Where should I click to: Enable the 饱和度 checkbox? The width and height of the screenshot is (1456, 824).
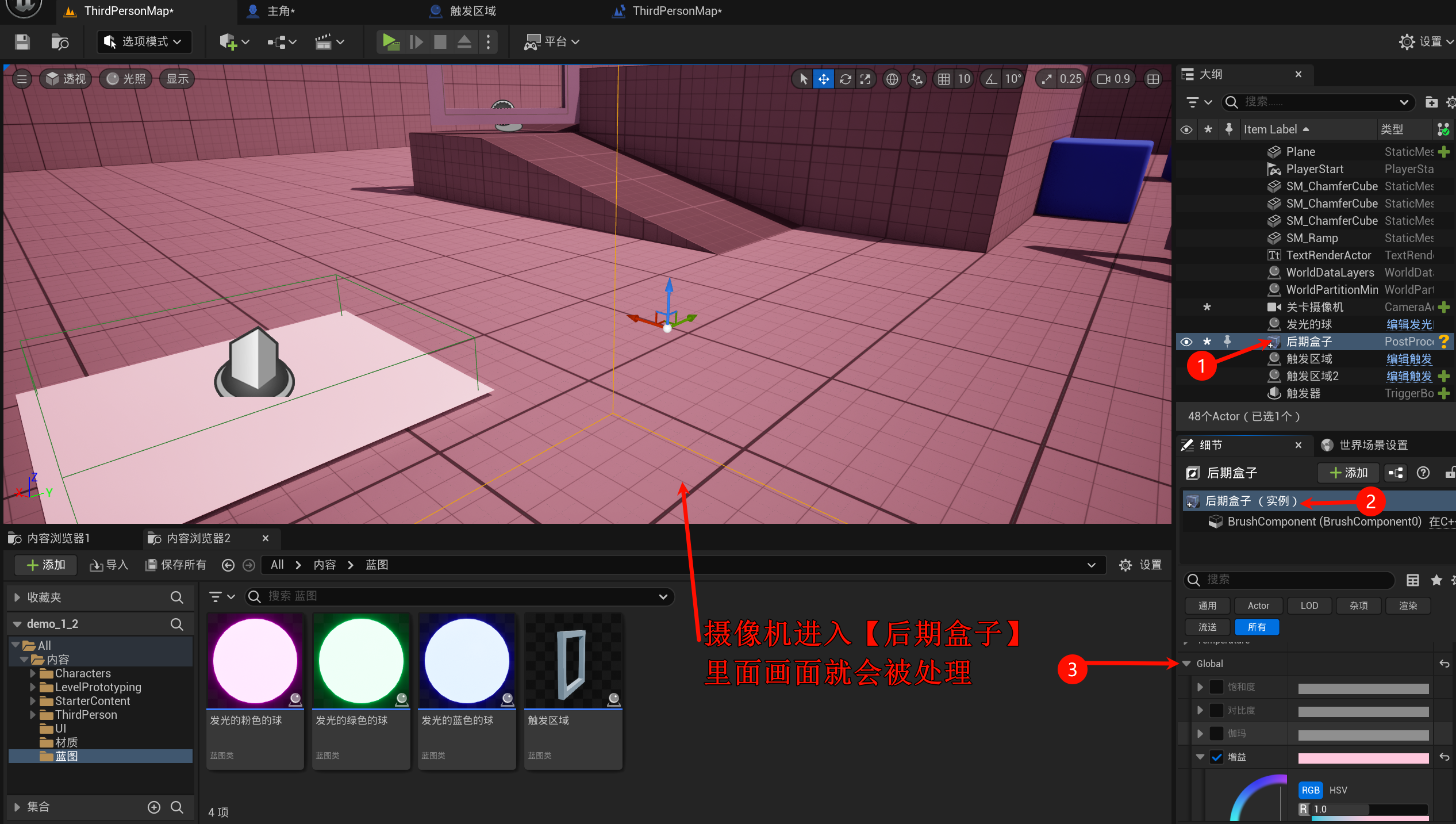point(1216,687)
